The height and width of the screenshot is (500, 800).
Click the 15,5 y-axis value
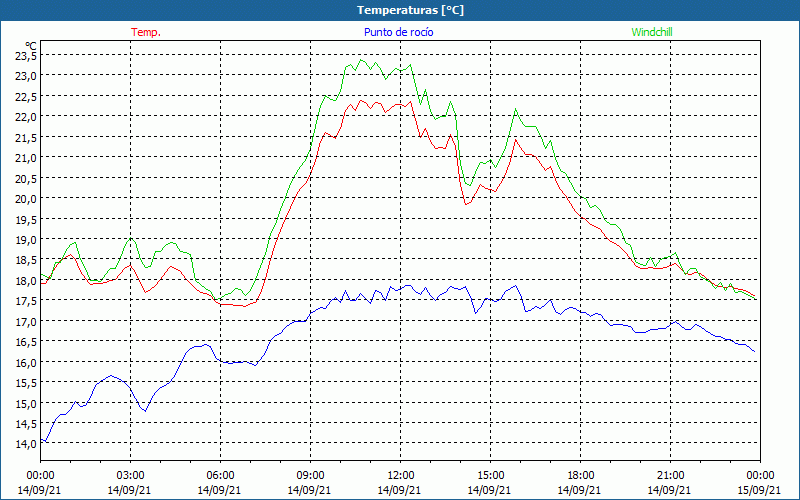tap(26, 382)
